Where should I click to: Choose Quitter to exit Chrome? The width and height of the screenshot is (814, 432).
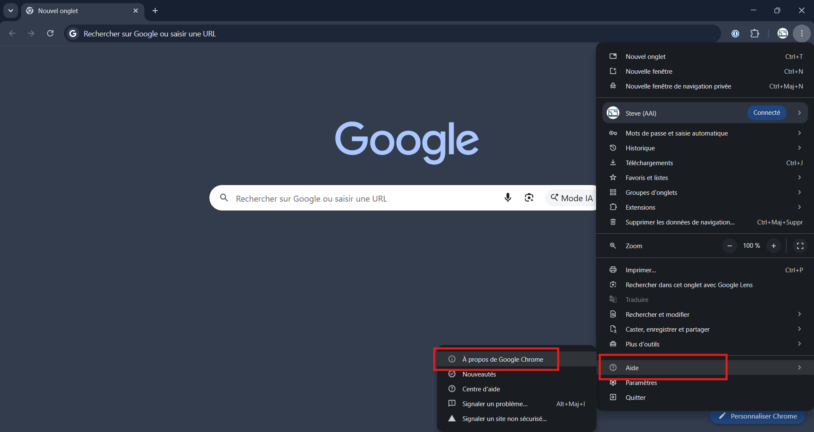[x=704, y=397]
